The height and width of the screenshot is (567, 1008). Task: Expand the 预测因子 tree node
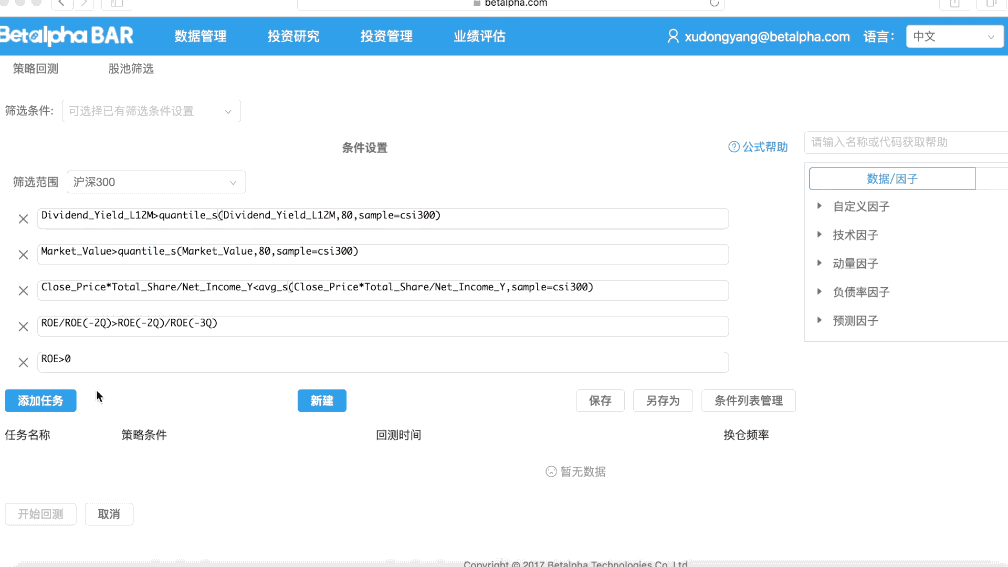click(x=819, y=320)
